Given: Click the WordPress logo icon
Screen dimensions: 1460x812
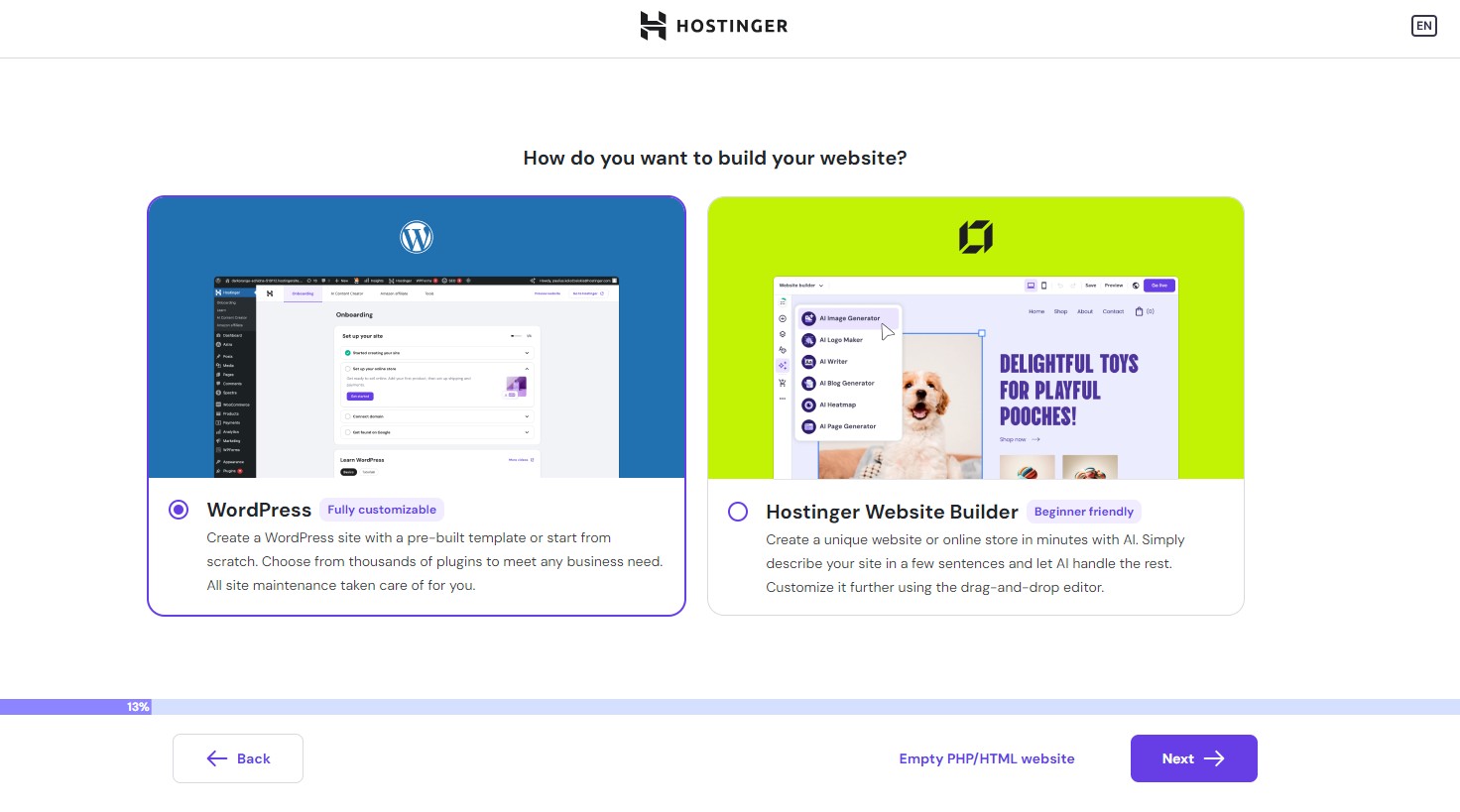Looking at the screenshot, I should click(417, 237).
